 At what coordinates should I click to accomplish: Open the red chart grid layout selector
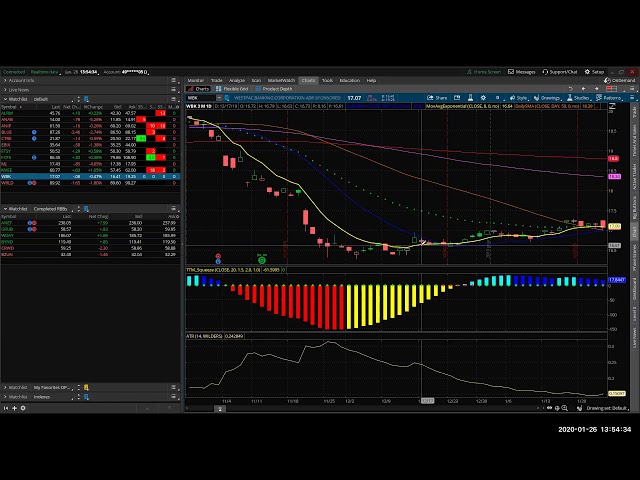(x=611, y=89)
